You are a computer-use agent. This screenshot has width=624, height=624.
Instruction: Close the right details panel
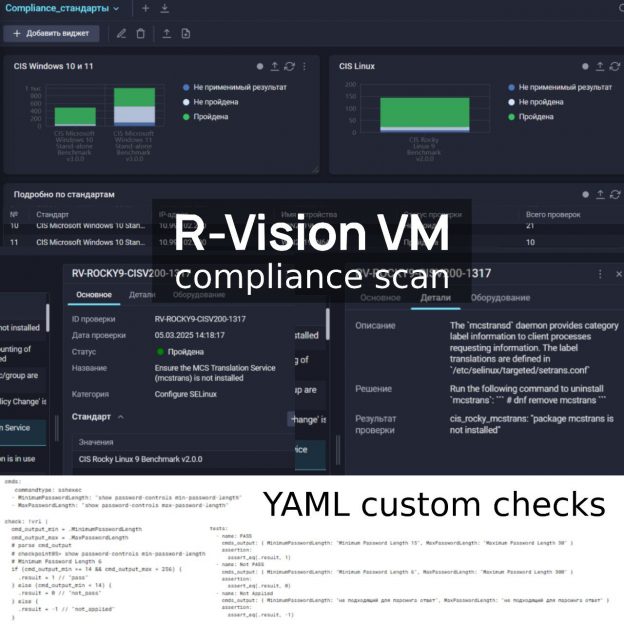pos(618,274)
